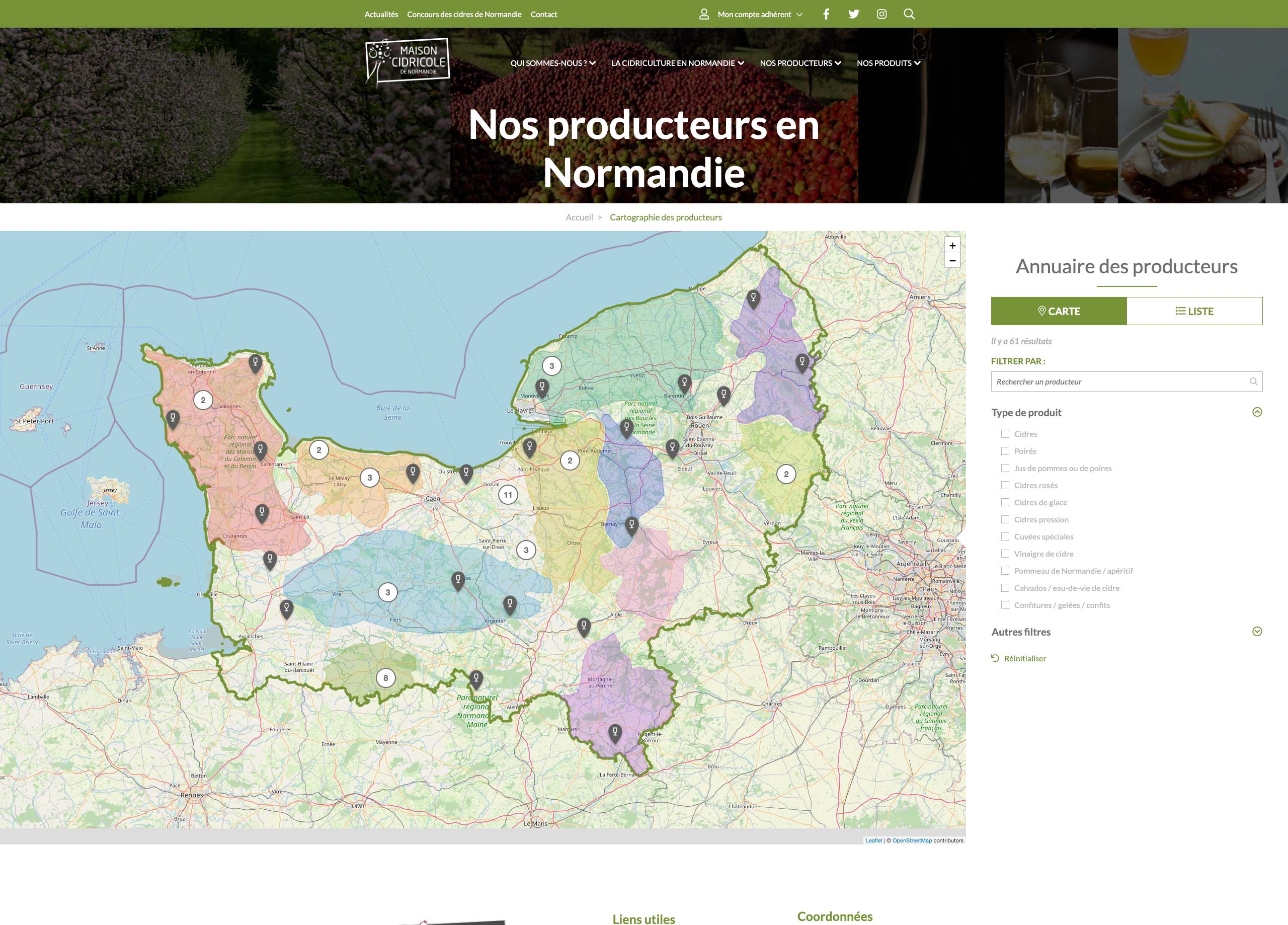Open Qui sommes-nous ? menu
The width and height of the screenshot is (1288, 925).
(x=552, y=63)
